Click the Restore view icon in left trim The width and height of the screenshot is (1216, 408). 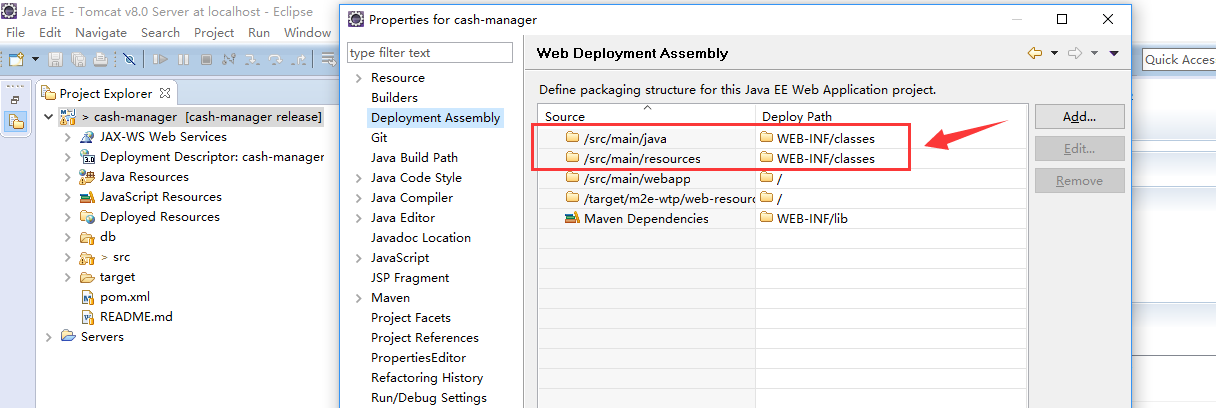point(15,100)
